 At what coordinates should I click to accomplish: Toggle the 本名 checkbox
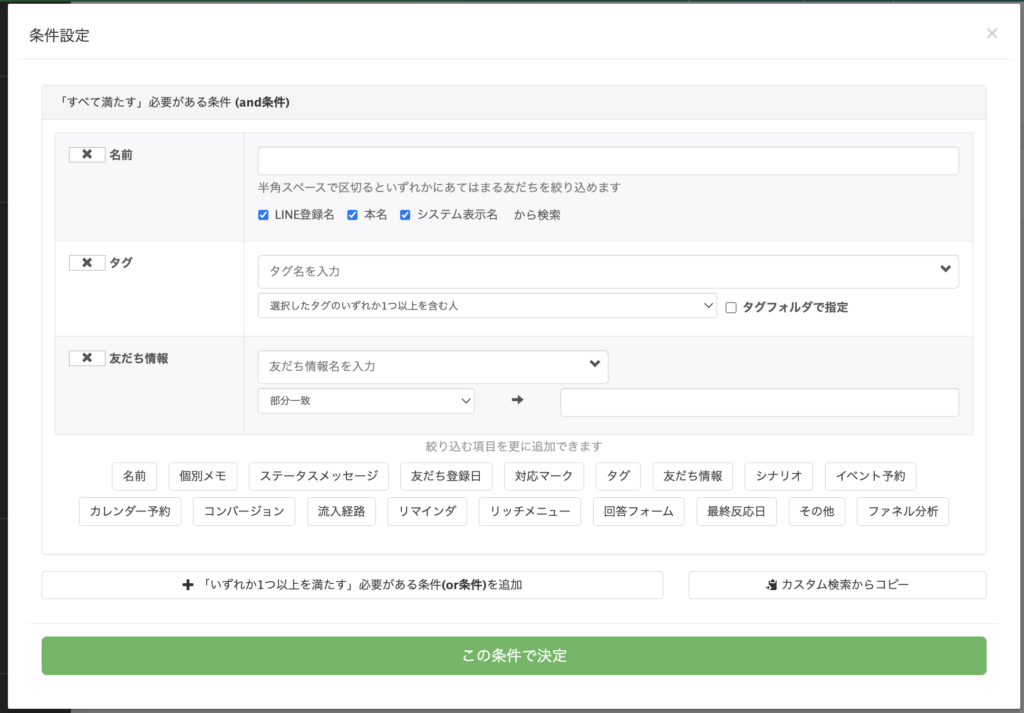[352, 215]
